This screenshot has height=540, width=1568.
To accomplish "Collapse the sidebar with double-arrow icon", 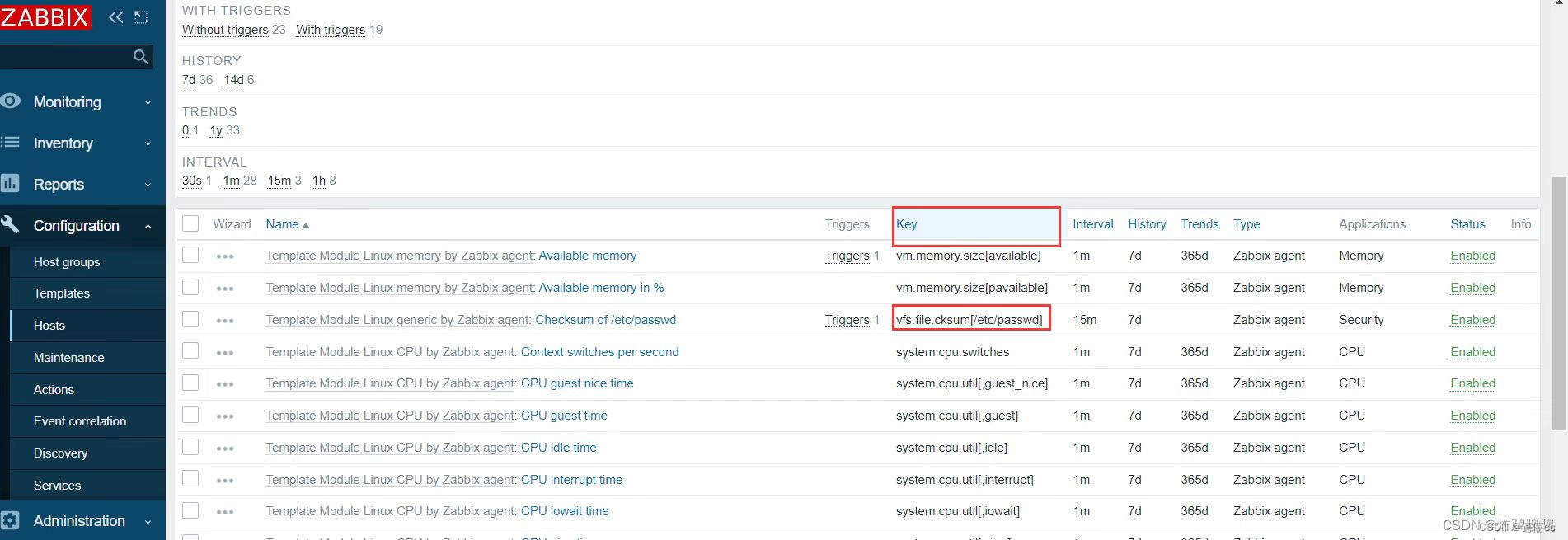I will coord(116,17).
